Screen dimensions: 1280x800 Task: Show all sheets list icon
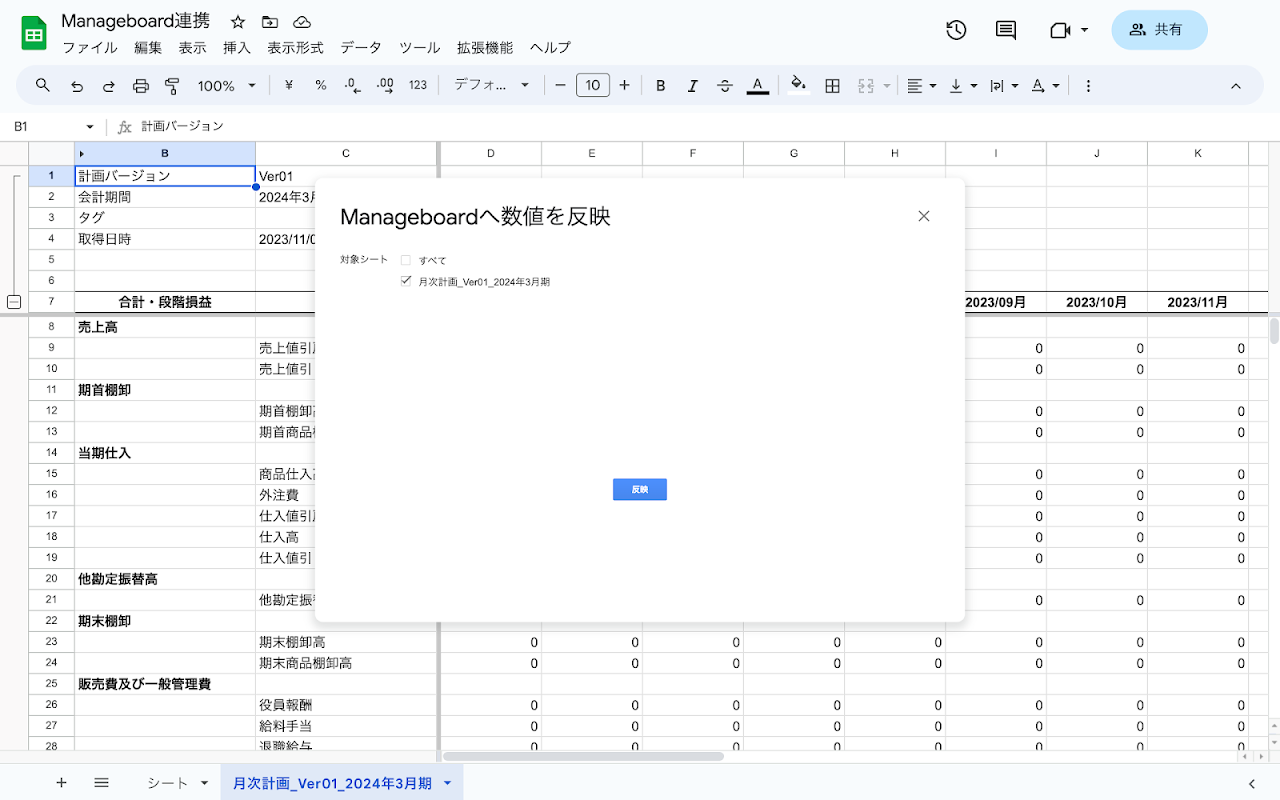click(x=101, y=783)
